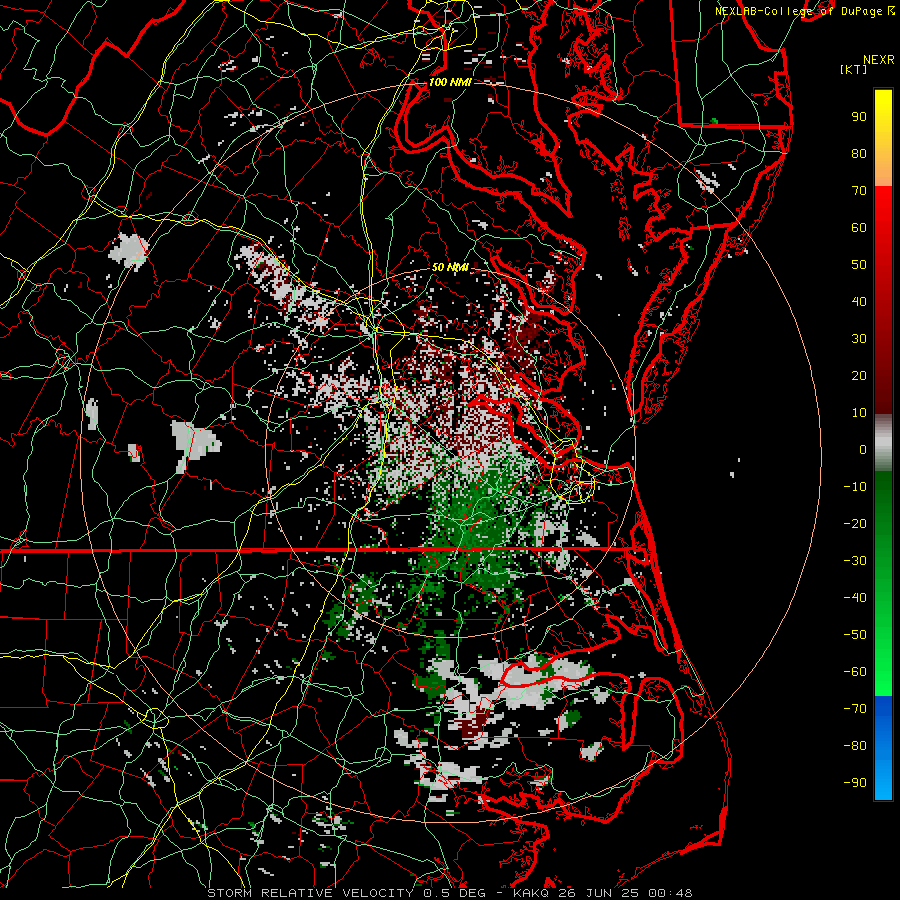Click the storm relative velocity caption at the bottom

[449, 893]
